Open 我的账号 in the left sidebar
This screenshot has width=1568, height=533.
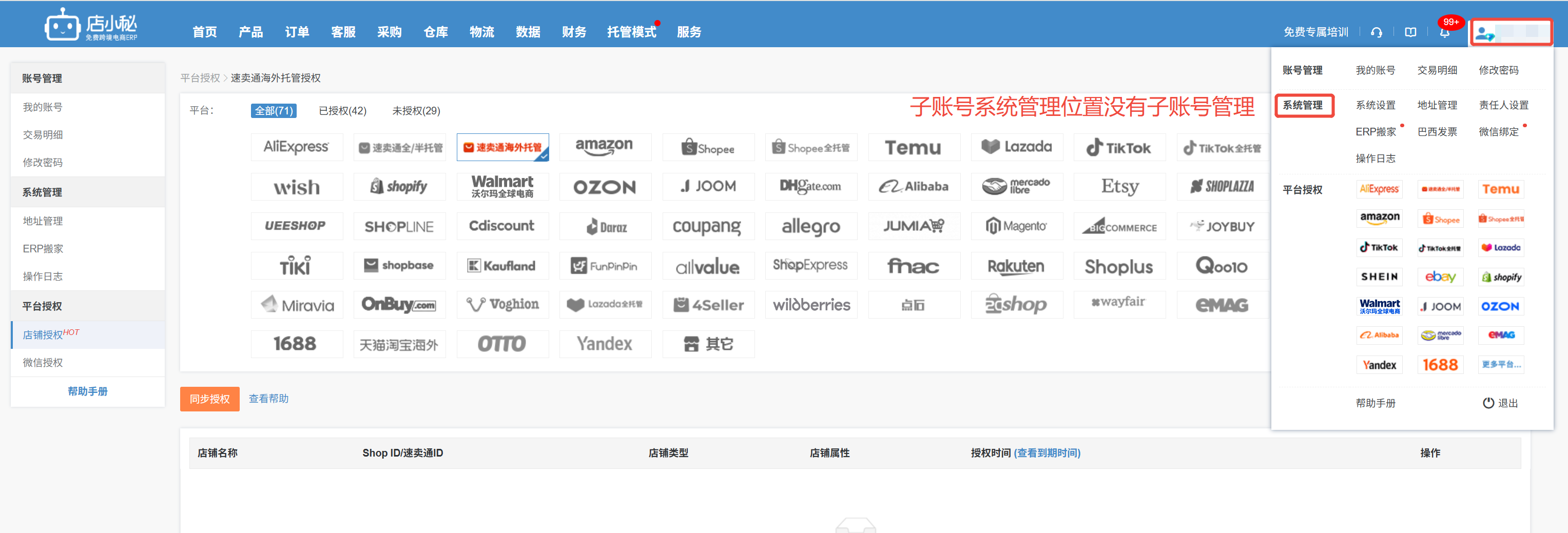point(43,107)
